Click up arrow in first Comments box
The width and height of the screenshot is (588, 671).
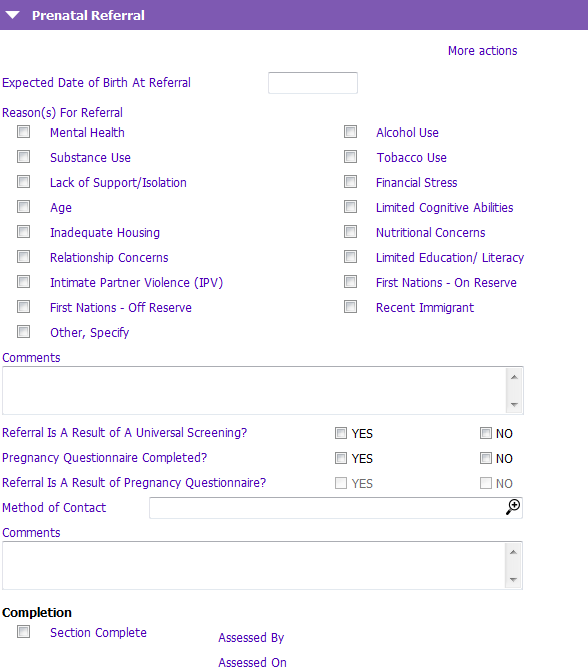[x=514, y=377]
